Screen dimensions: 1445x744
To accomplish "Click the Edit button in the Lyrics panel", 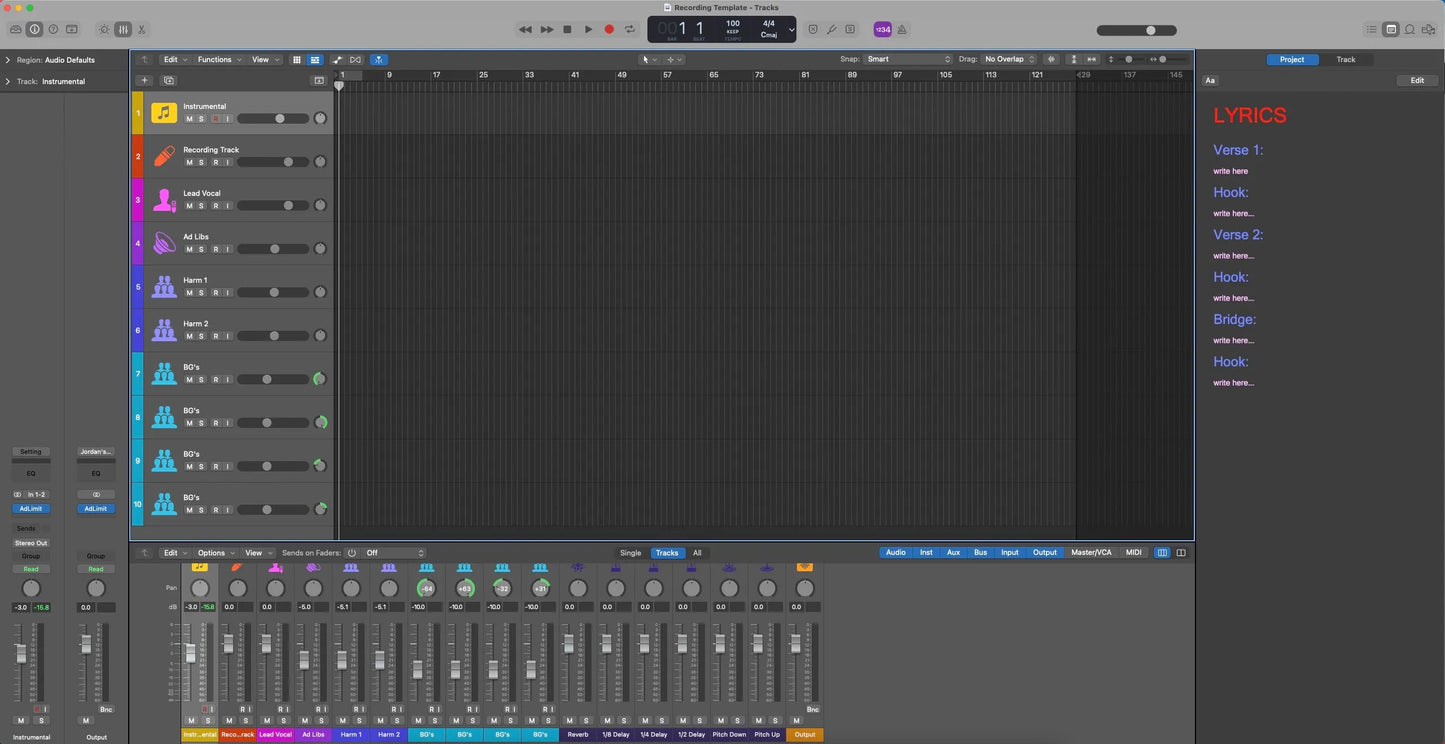I will click(x=1417, y=80).
